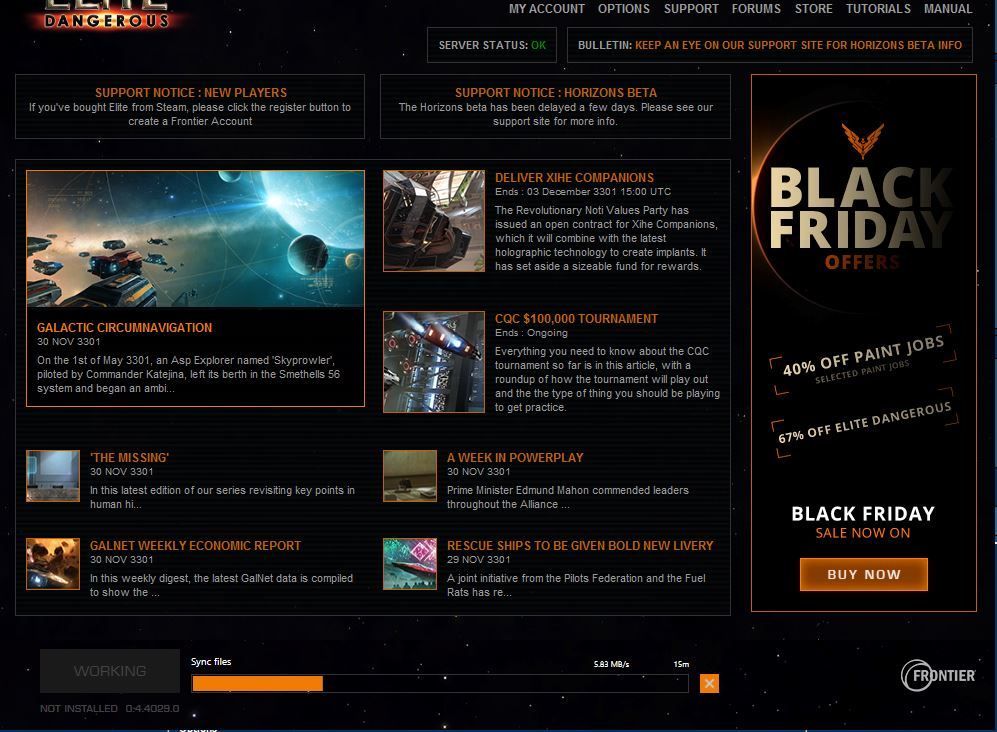Select 'The Missing' article thumbnail
Image resolution: width=997 pixels, height=732 pixels.
(53, 476)
